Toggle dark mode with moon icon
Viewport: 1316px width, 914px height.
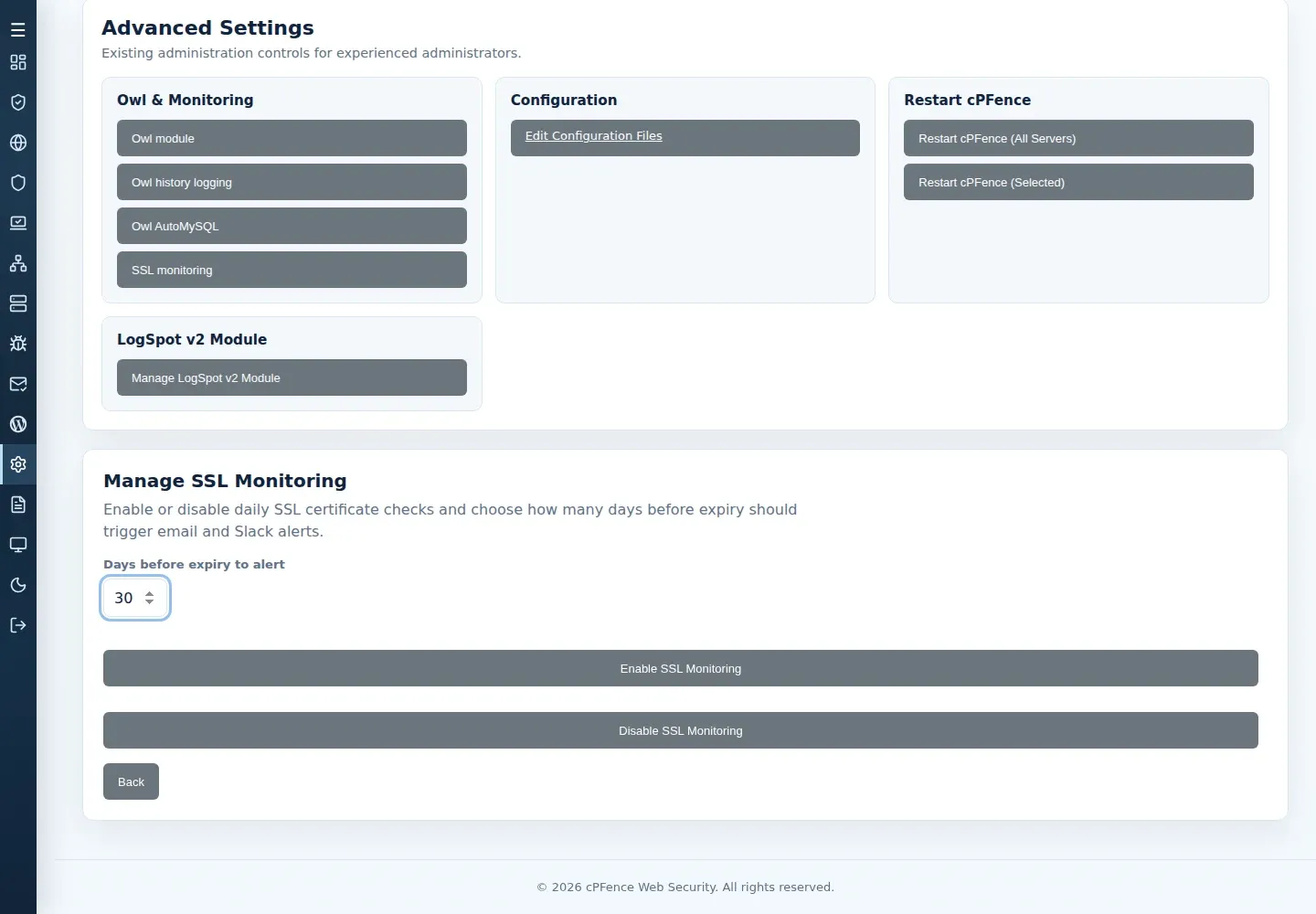18,585
